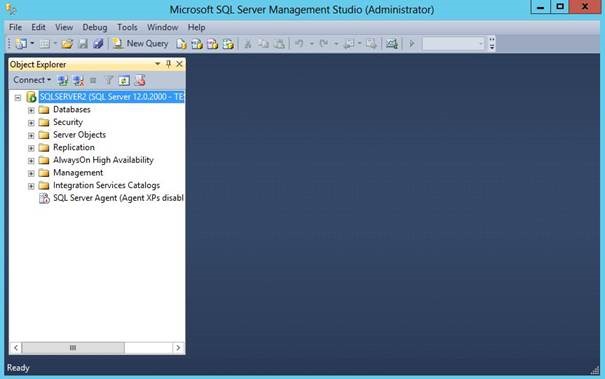Screen dimensions: 605x379
Task: Expand the Management folder
Action: coord(31,174)
